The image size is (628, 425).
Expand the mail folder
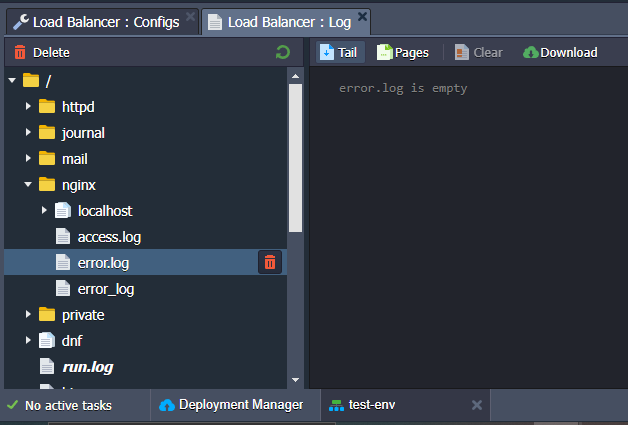(28, 158)
